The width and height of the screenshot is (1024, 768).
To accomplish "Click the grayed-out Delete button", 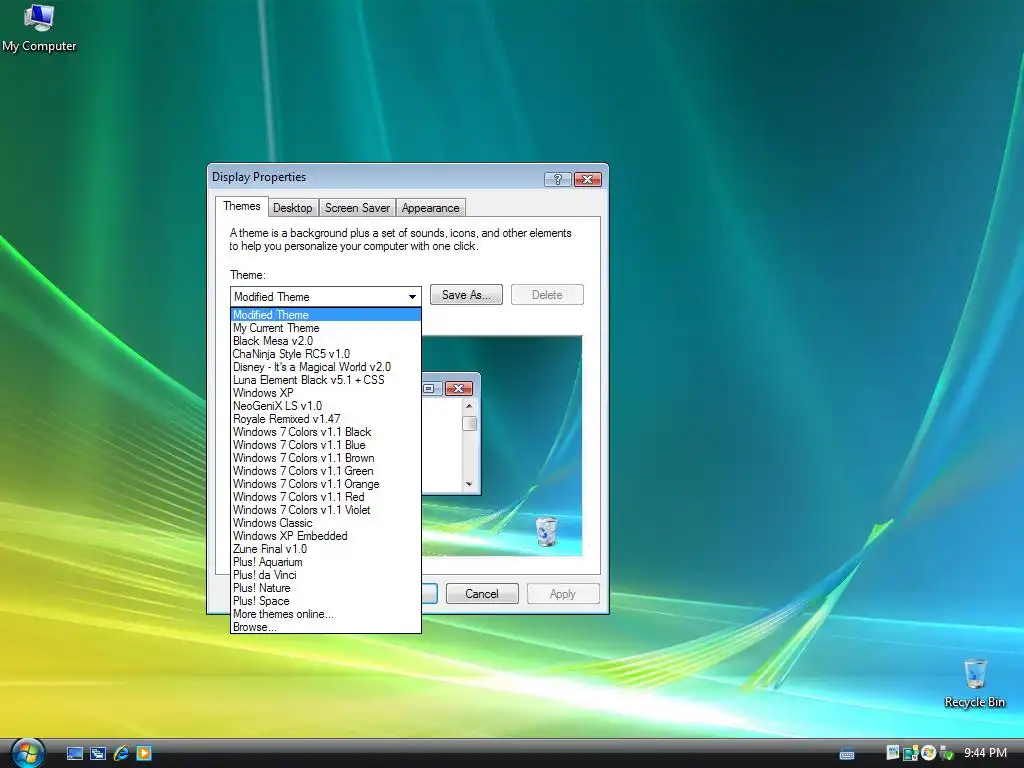I will click(547, 295).
